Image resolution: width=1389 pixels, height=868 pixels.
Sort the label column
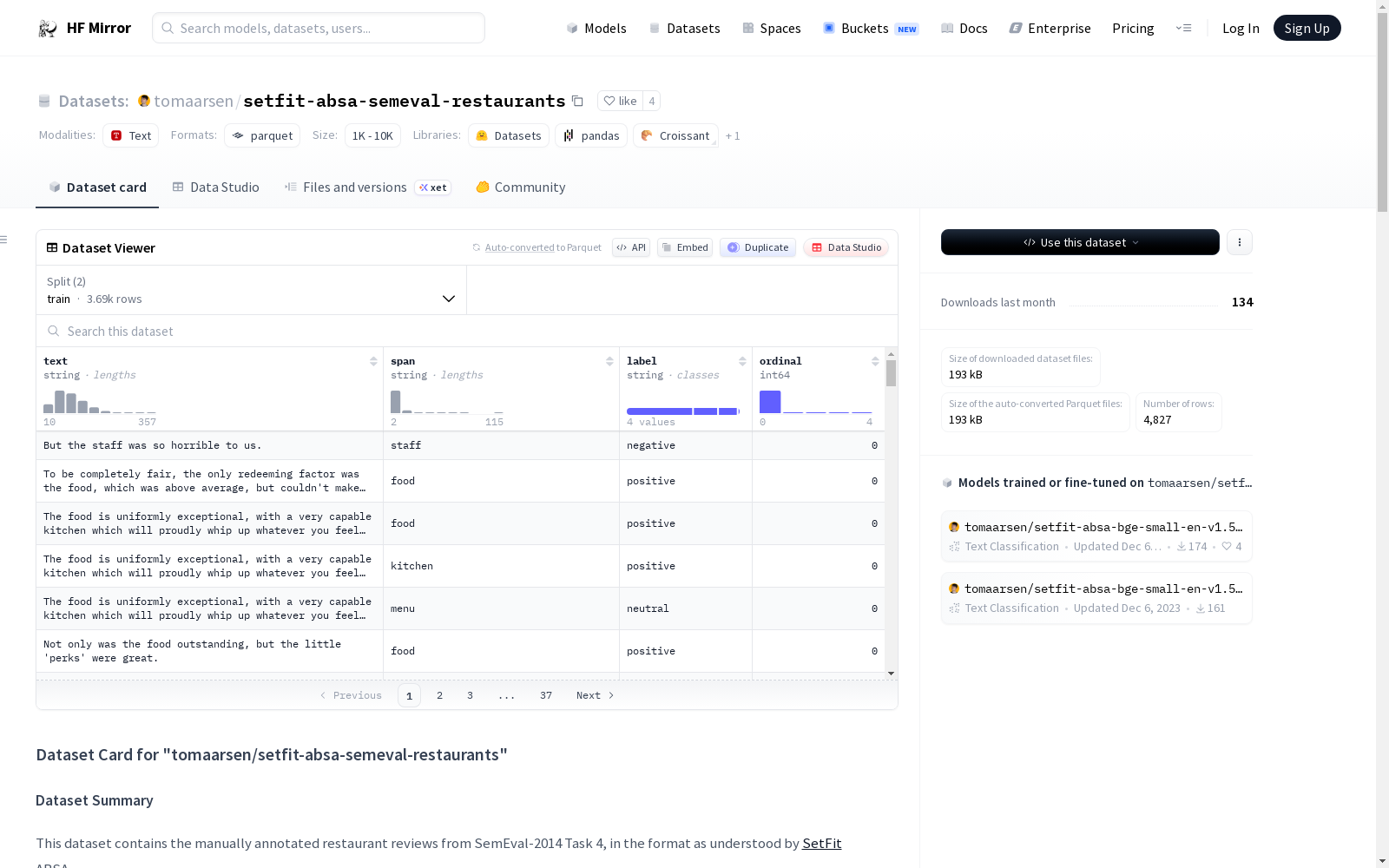[742, 361]
